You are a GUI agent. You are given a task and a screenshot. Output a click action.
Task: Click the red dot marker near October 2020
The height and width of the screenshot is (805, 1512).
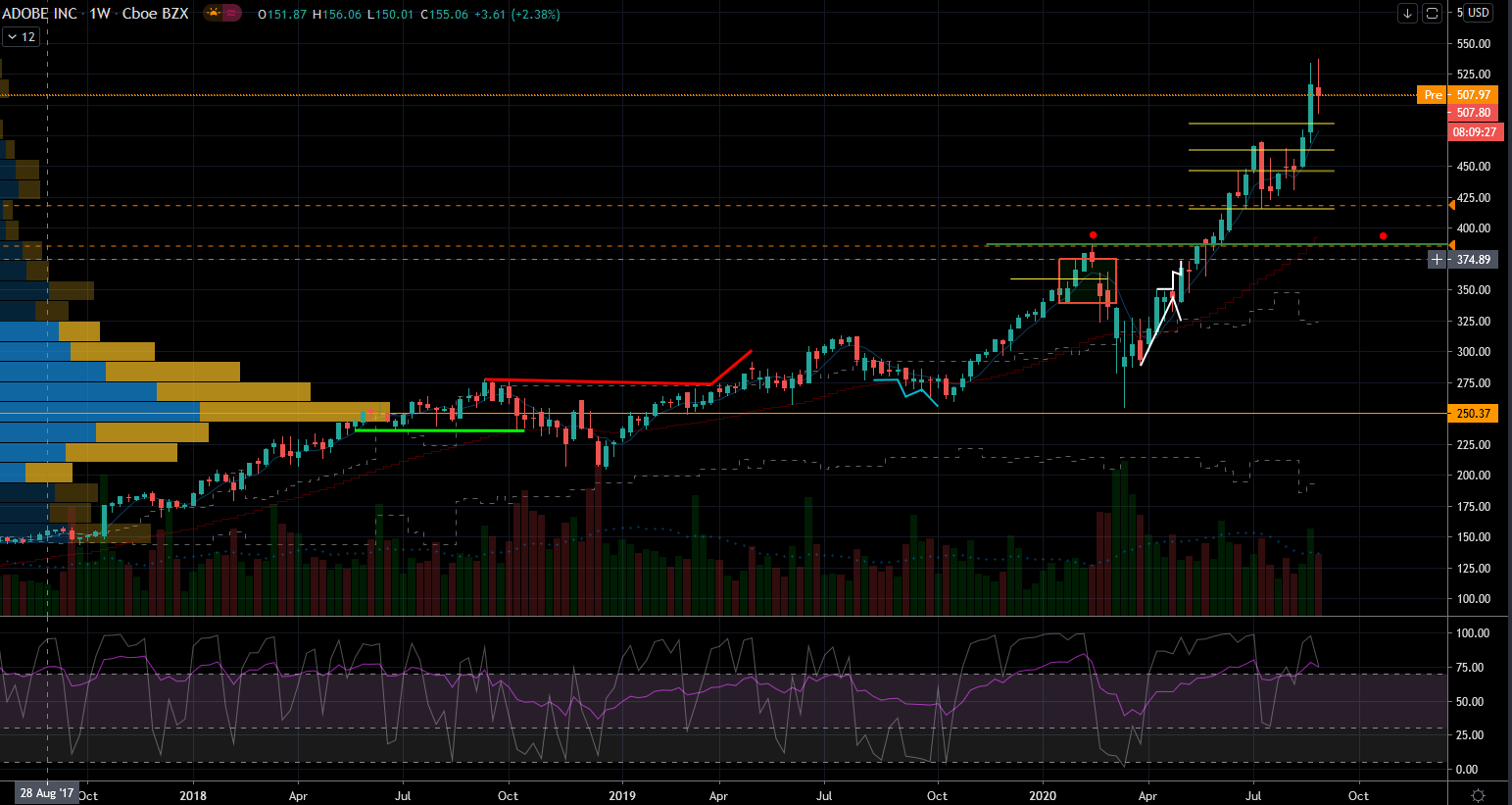point(1383,236)
